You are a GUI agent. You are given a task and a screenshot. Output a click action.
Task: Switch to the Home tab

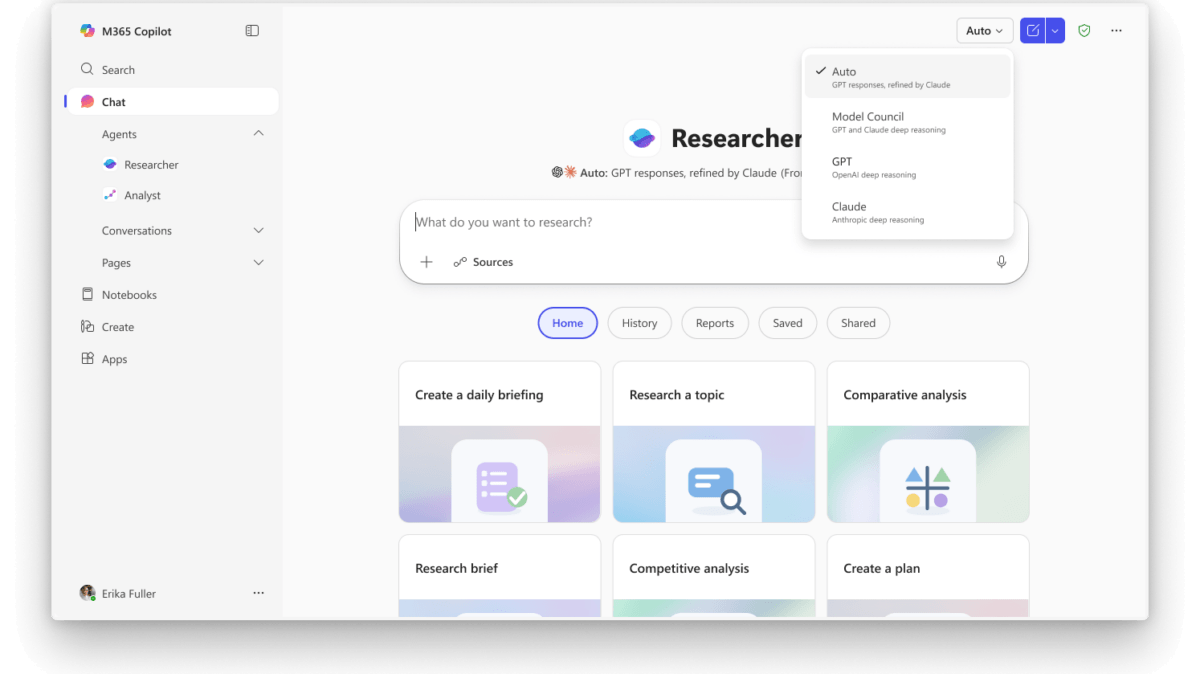click(x=568, y=323)
